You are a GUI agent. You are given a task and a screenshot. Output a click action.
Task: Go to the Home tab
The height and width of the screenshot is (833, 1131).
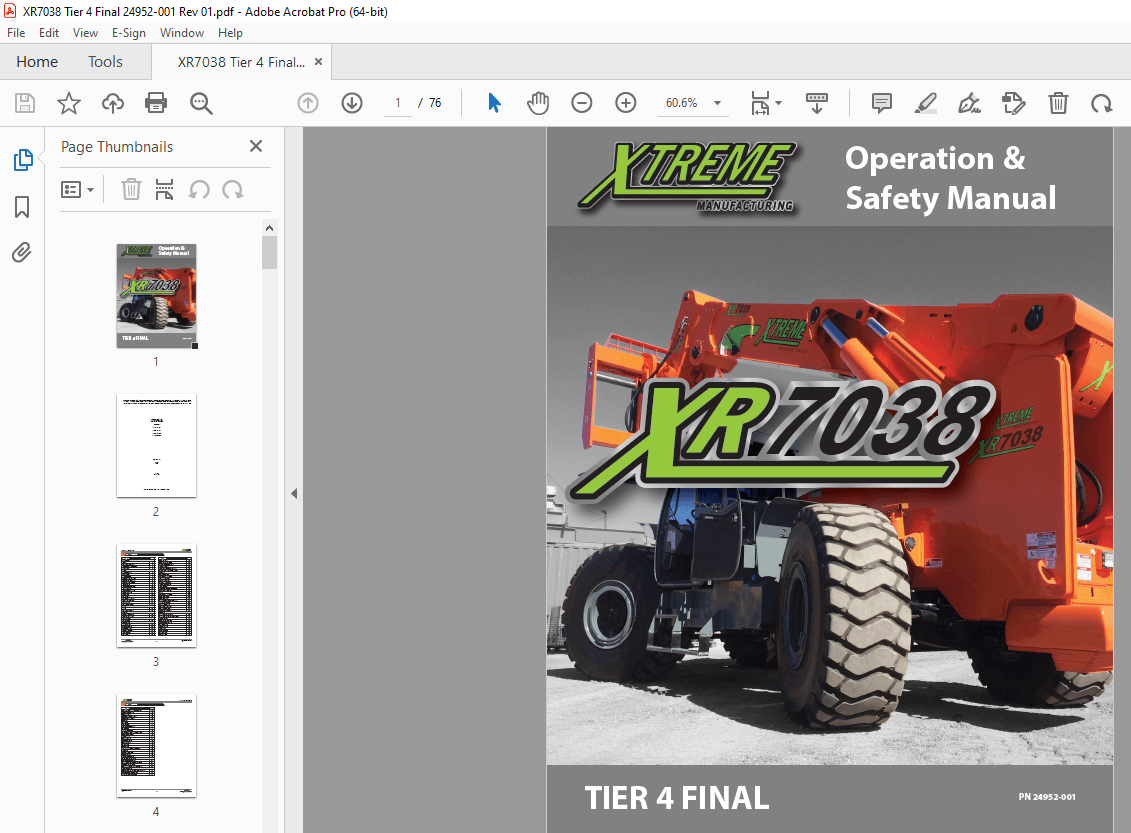pyautogui.click(x=37, y=62)
